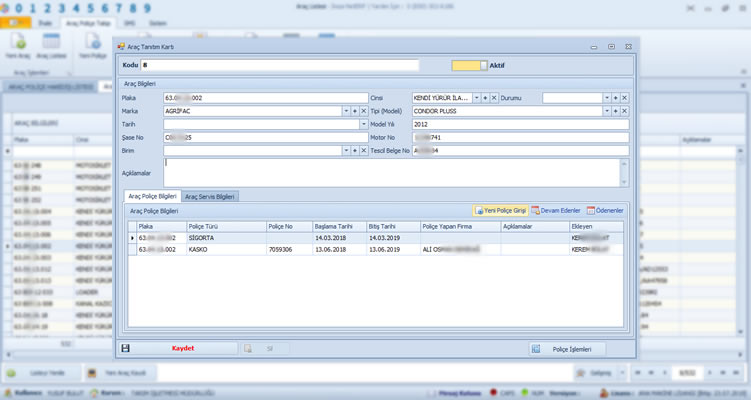Open the Çalışma dropdown arrow in bottom bar
This screenshot has width=751, height=400.
click(622, 373)
